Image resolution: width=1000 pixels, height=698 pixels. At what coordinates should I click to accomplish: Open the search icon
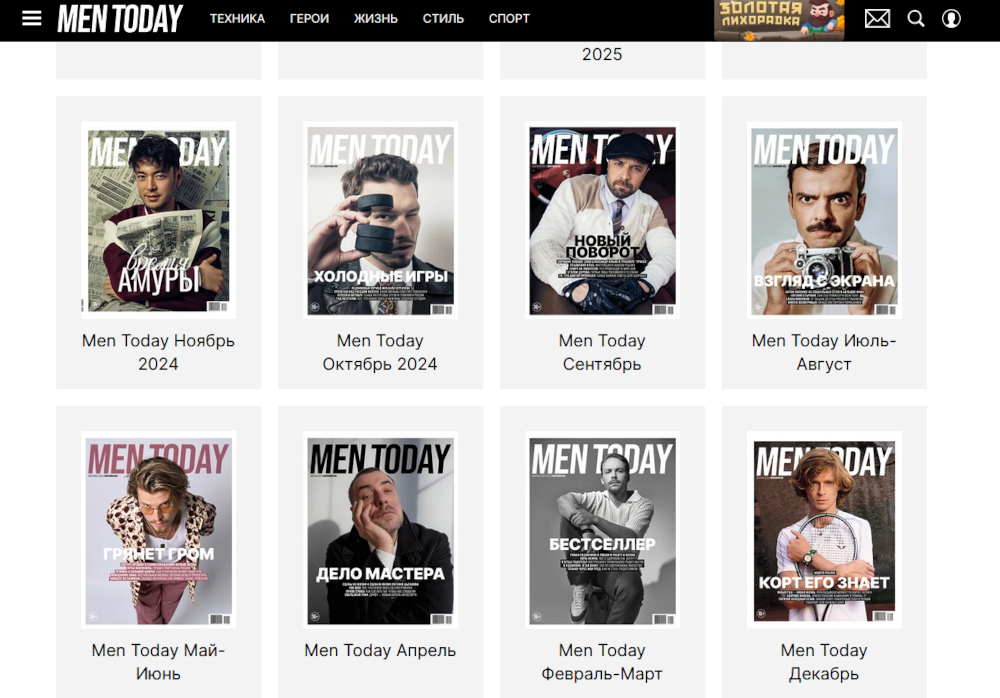(x=916, y=19)
